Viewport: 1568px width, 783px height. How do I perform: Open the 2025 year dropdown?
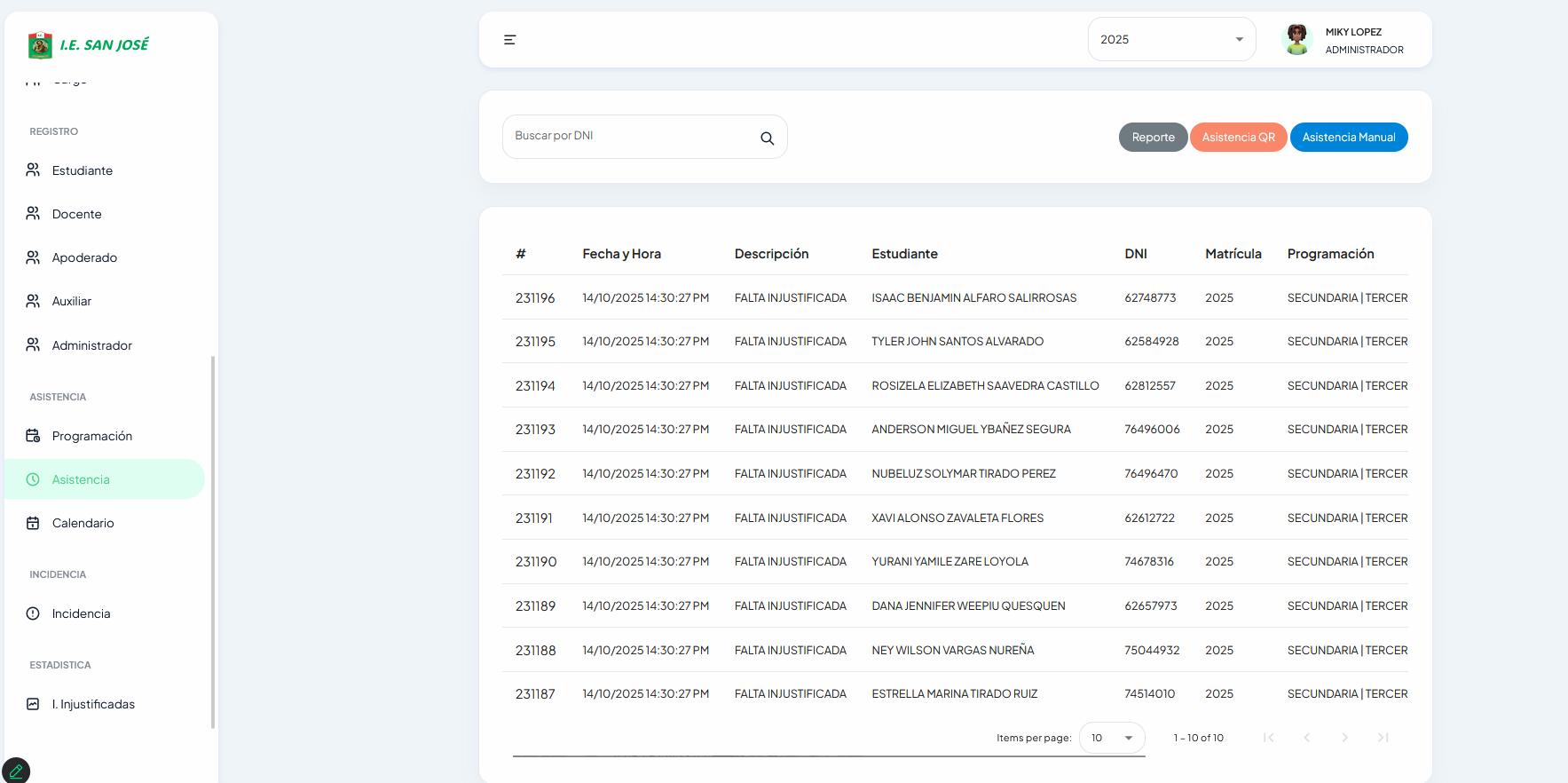click(1171, 39)
